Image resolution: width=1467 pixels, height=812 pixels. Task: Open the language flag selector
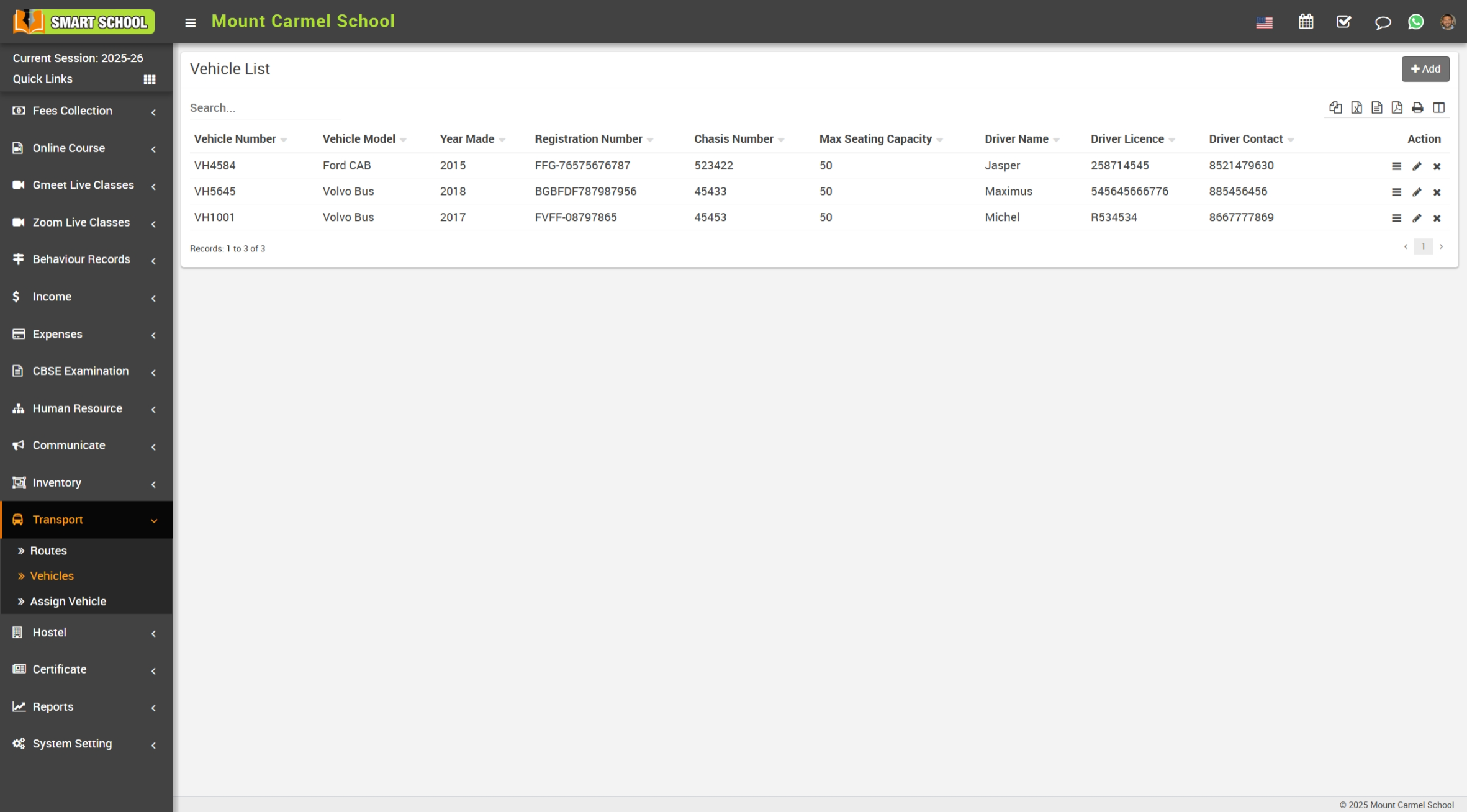(1264, 22)
